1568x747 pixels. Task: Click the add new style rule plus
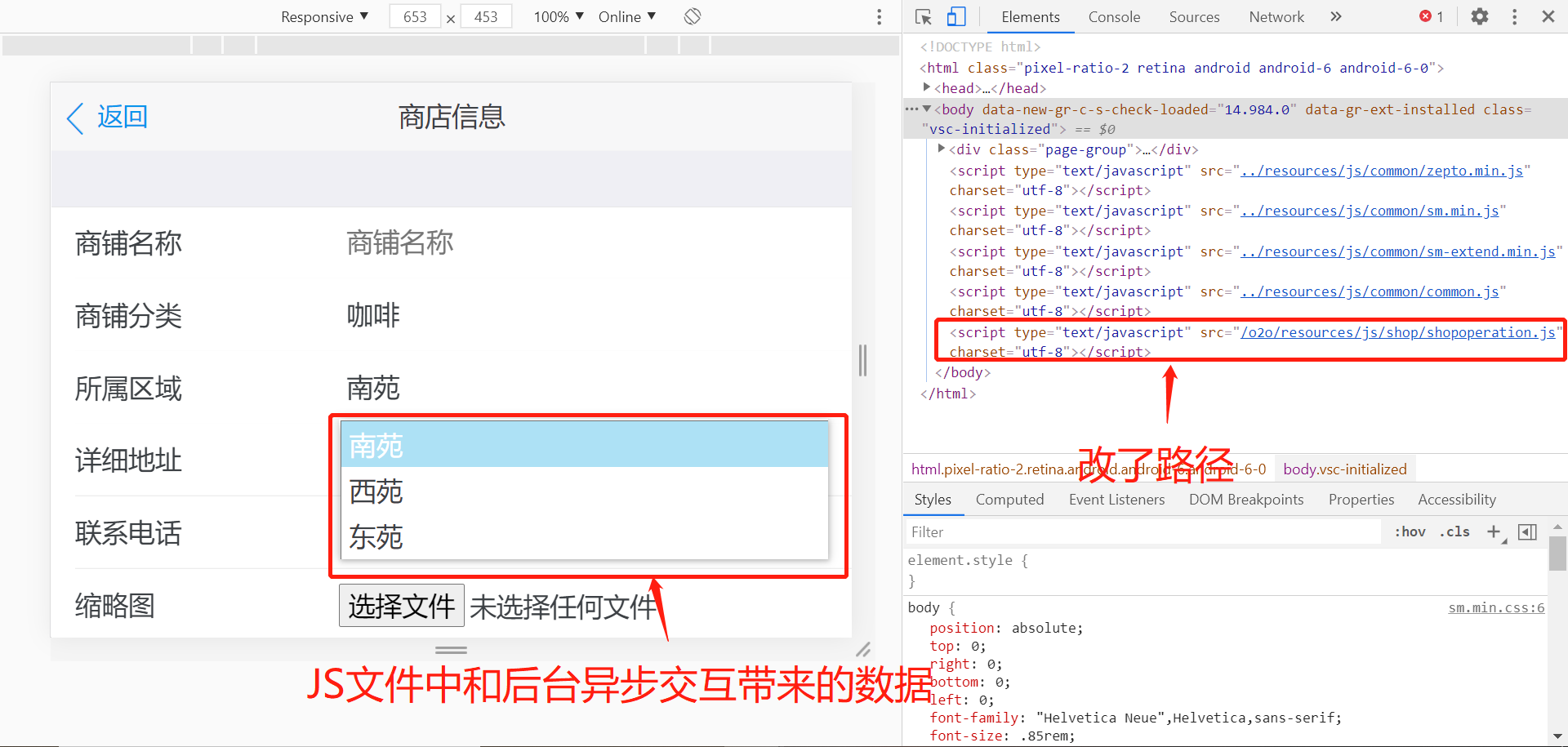pyautogui.click(x=1494, y=531)
